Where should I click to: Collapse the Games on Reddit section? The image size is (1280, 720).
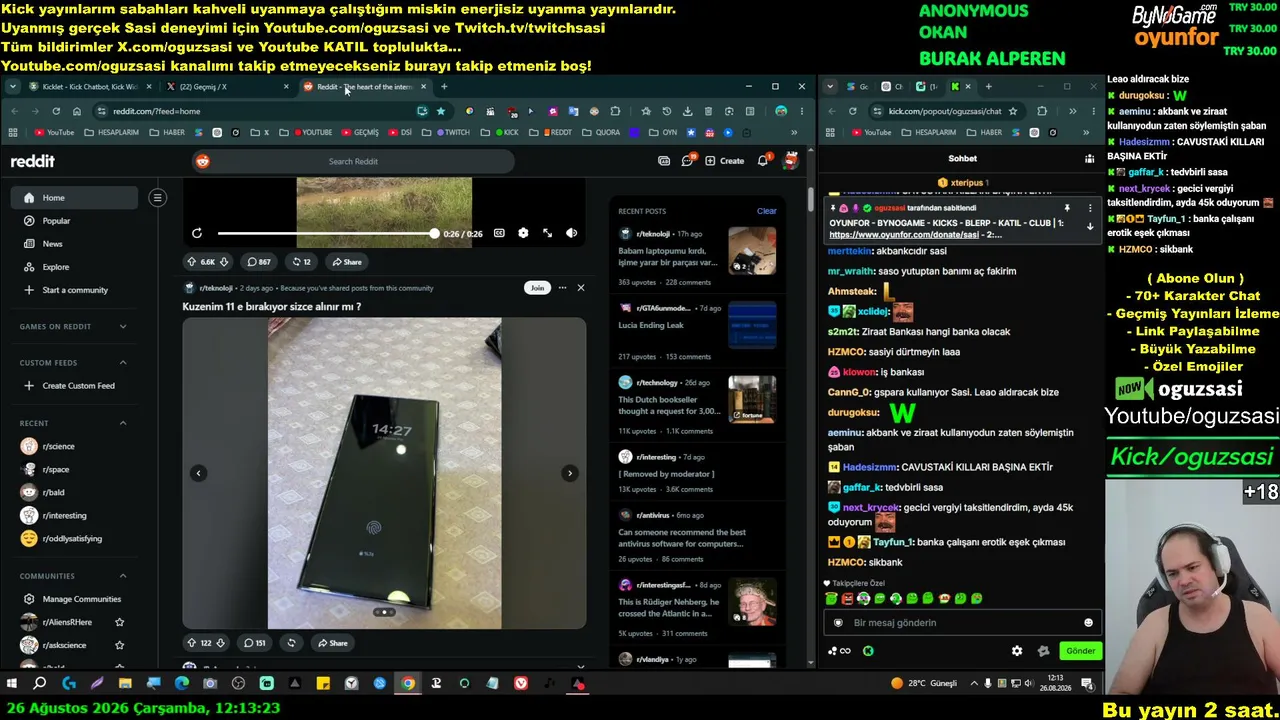click(x=123, y=326)
